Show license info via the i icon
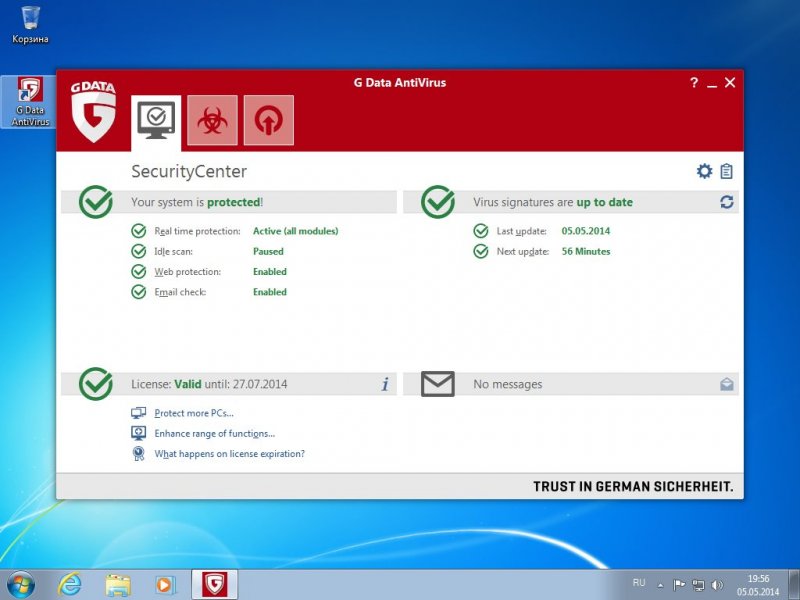 385,384
